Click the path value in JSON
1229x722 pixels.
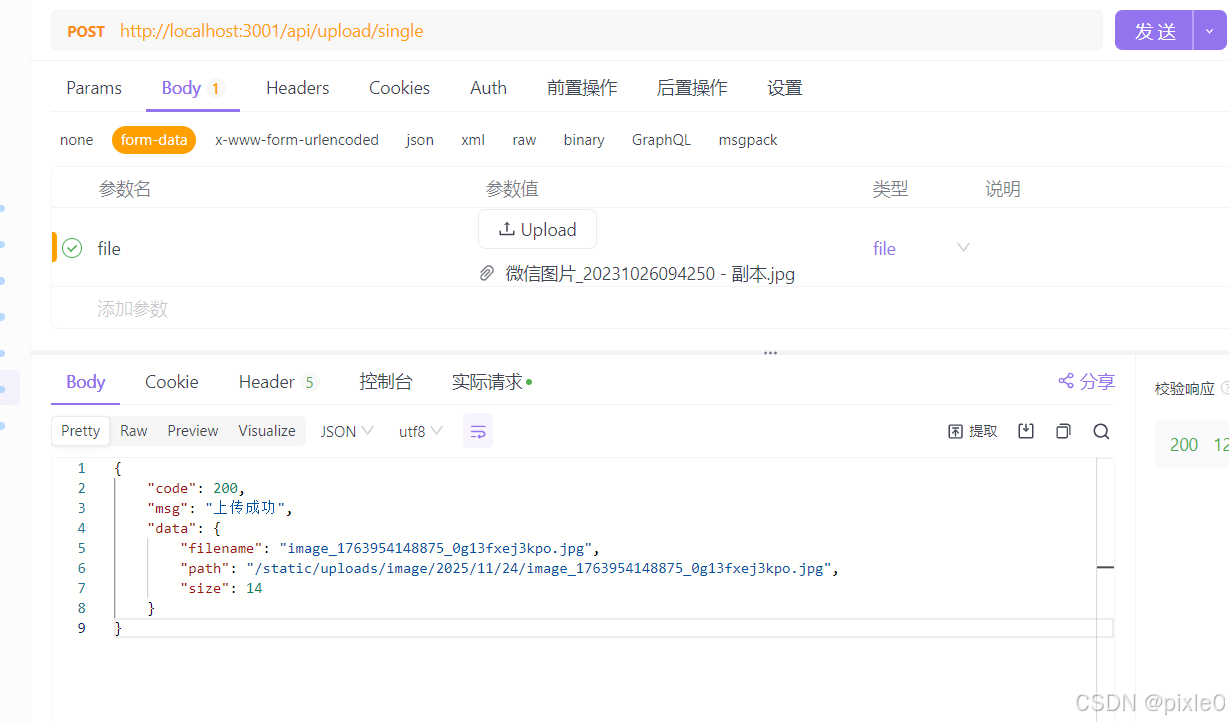pyautogui.click(x=539, y=568)
